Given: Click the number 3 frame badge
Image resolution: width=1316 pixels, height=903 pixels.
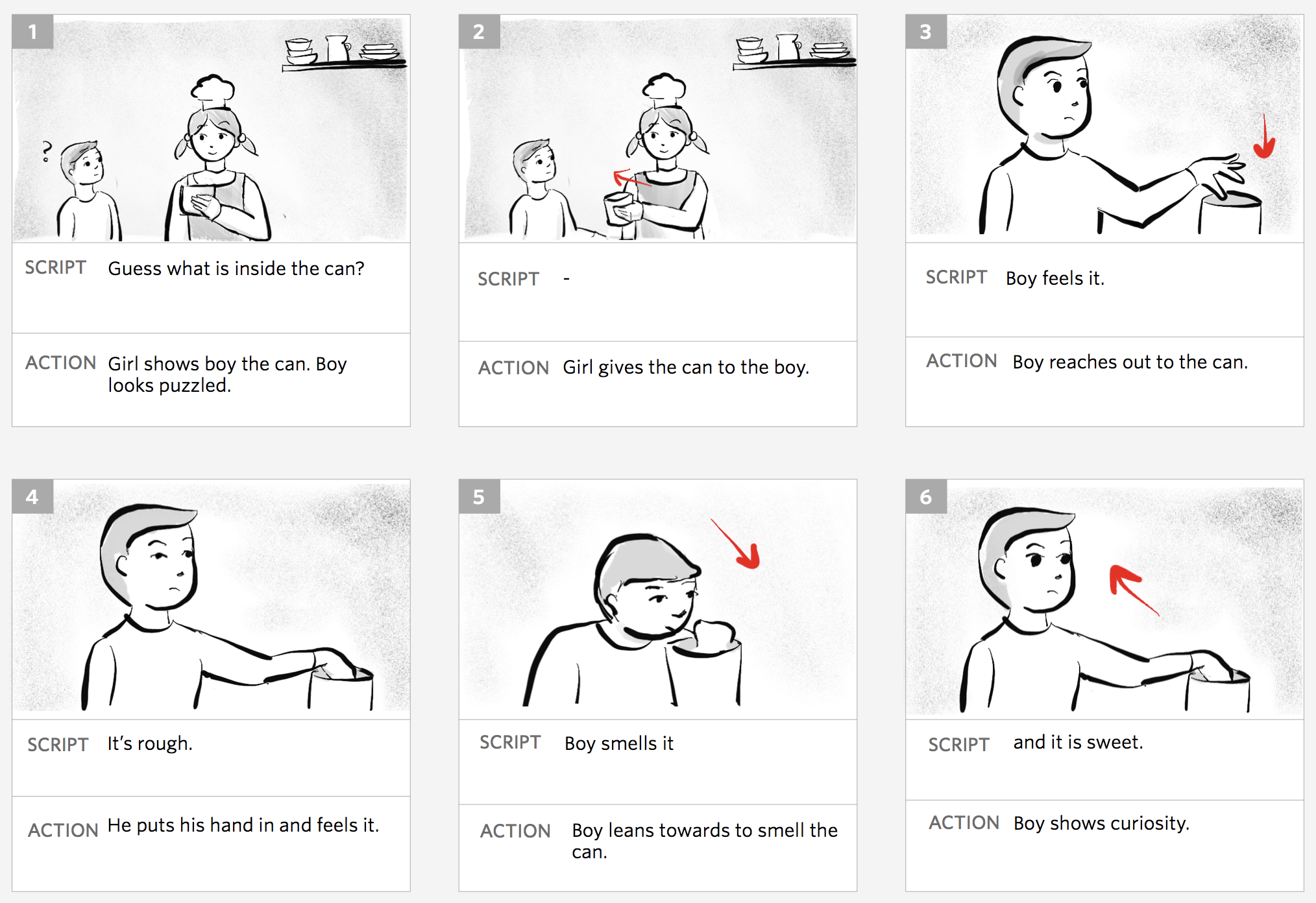Looking at the screenshot, I should pos(926,32).
